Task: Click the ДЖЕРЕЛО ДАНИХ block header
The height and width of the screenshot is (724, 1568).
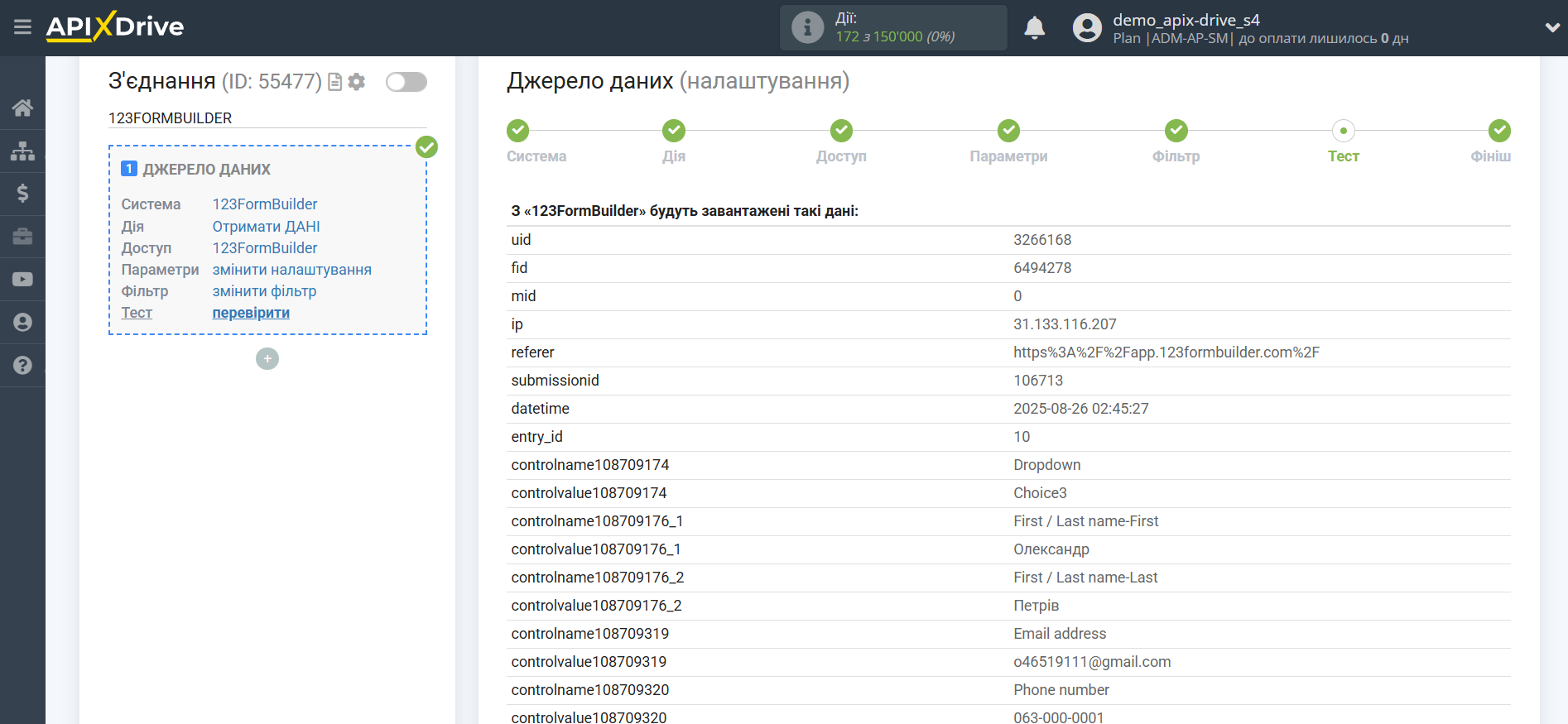Action: tap(207, 170)
